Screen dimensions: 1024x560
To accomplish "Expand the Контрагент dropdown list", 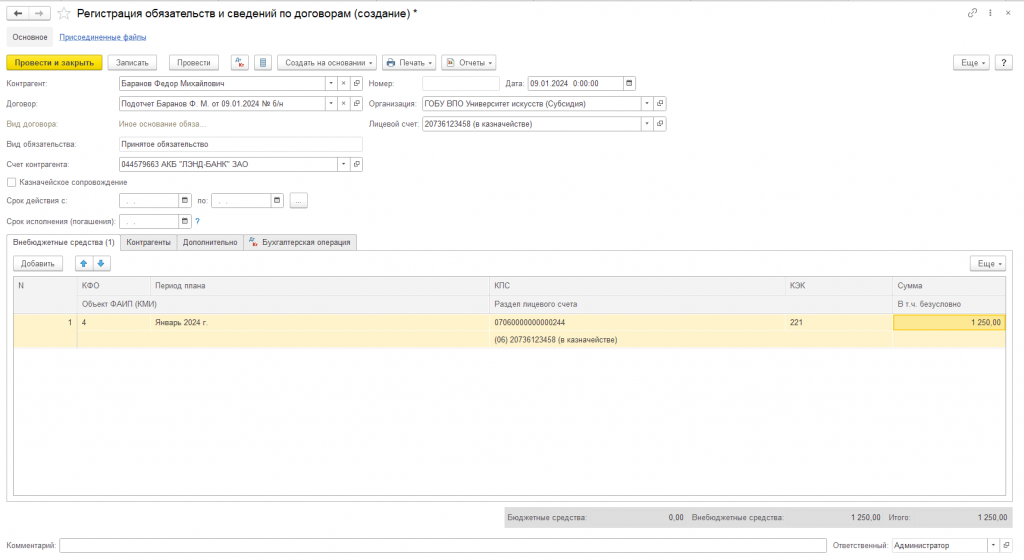I will pyautogui.click(x=331, y=84).
